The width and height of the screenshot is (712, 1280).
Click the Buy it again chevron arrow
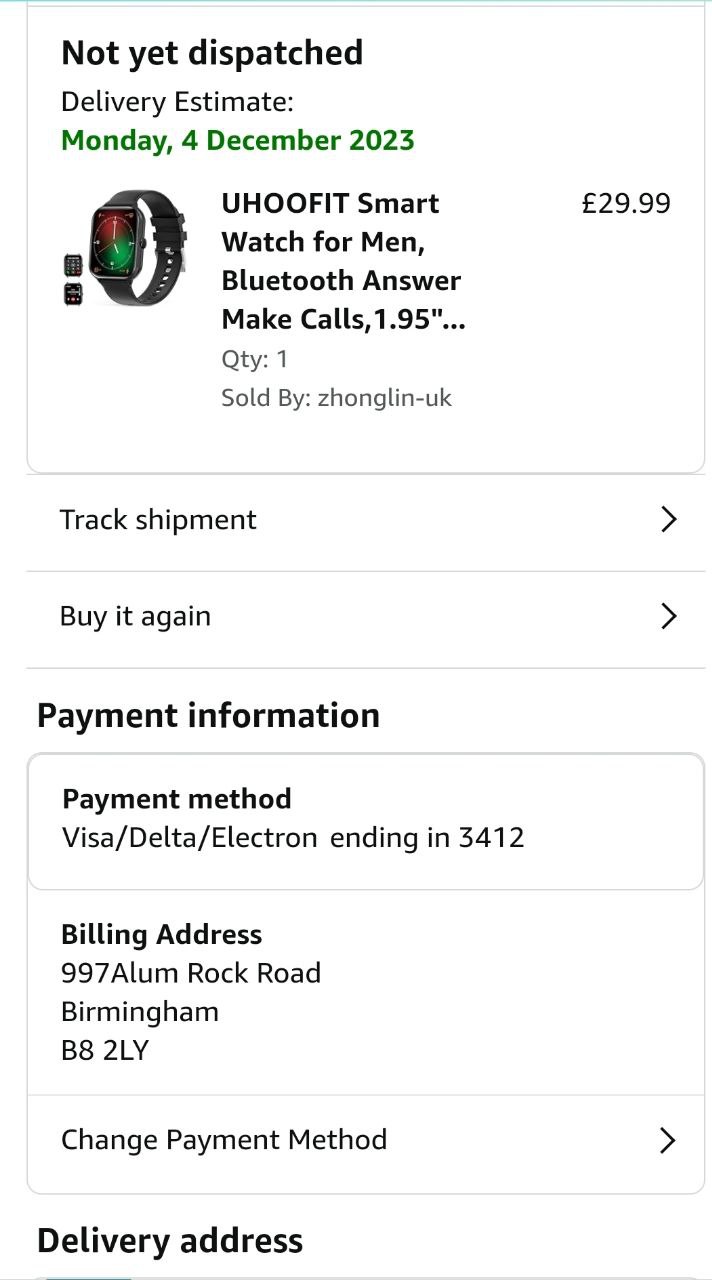coord(669,616)
